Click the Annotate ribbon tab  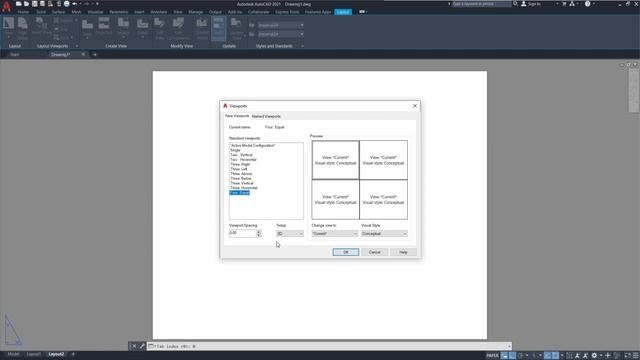158,12
